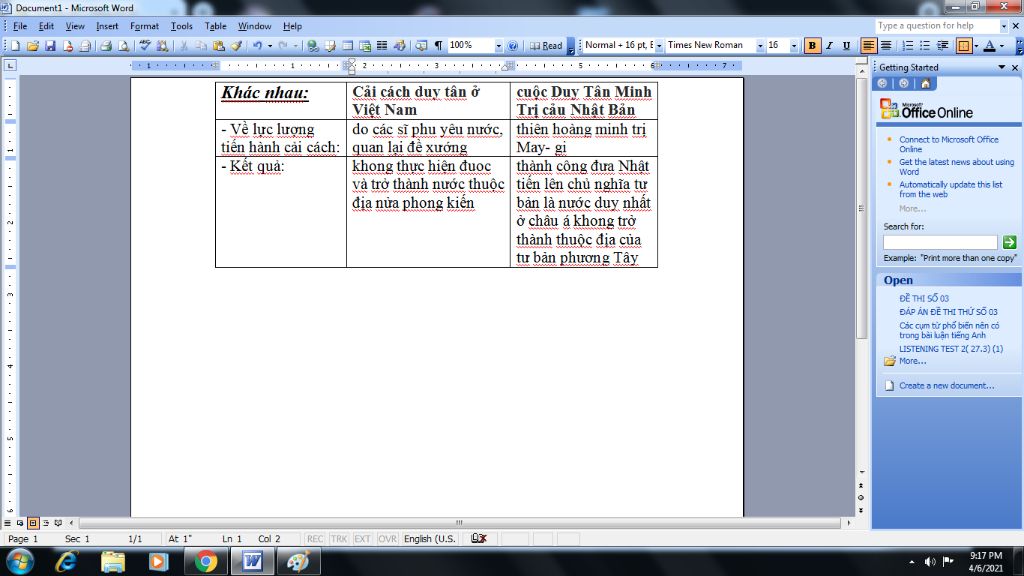Open the Insert menu

click(x=107, y=26)
